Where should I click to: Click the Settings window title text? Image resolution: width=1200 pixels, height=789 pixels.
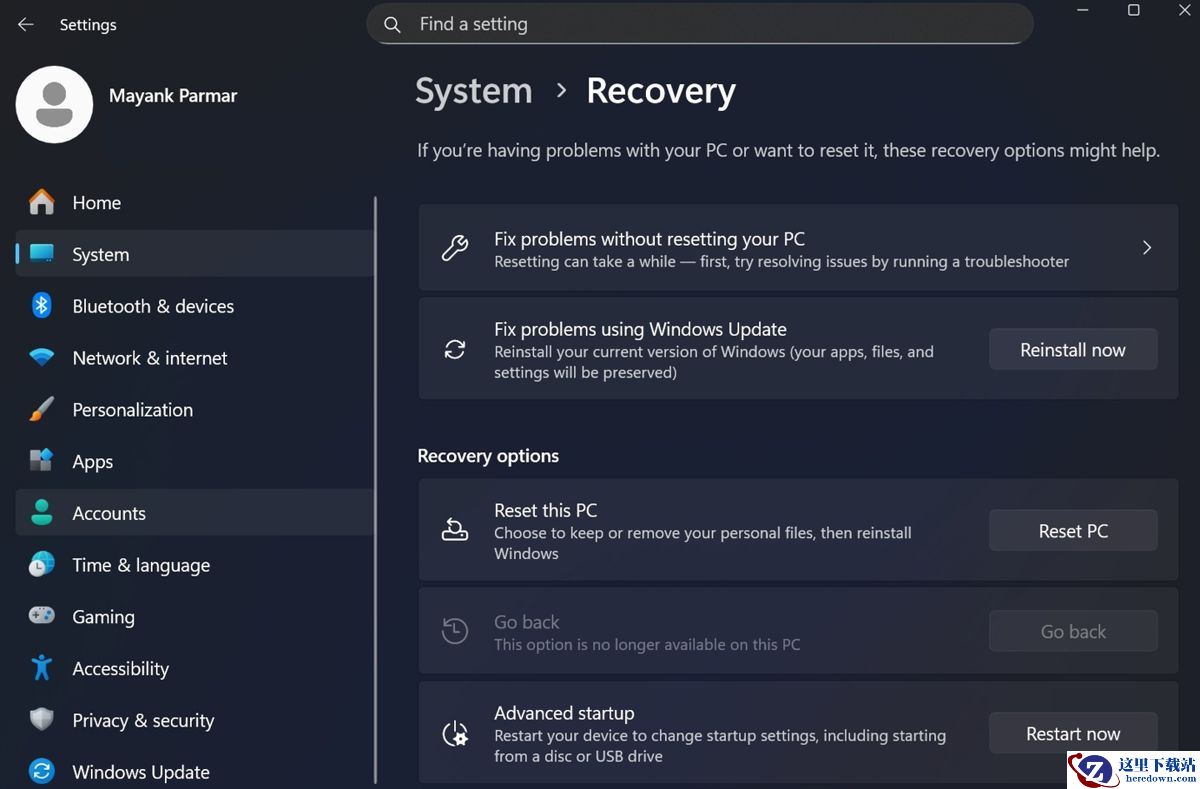[88, 25]
